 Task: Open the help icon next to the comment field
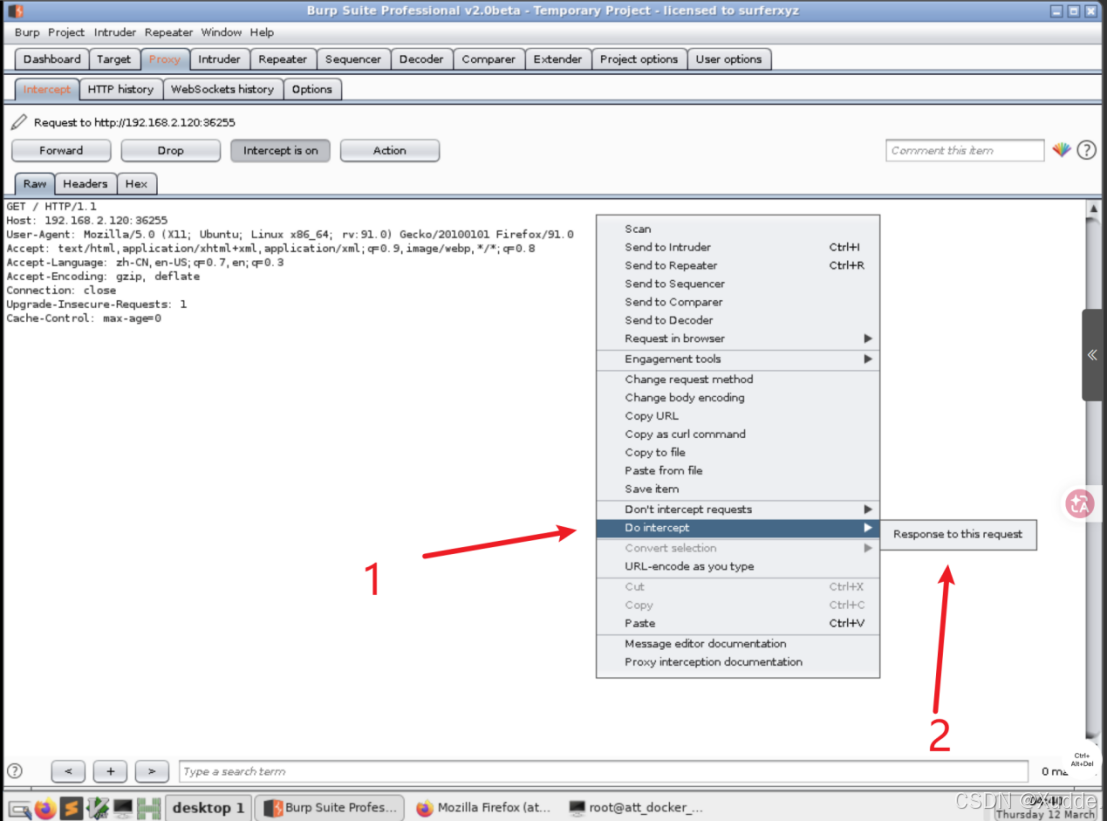click(x=1087, y=150)
